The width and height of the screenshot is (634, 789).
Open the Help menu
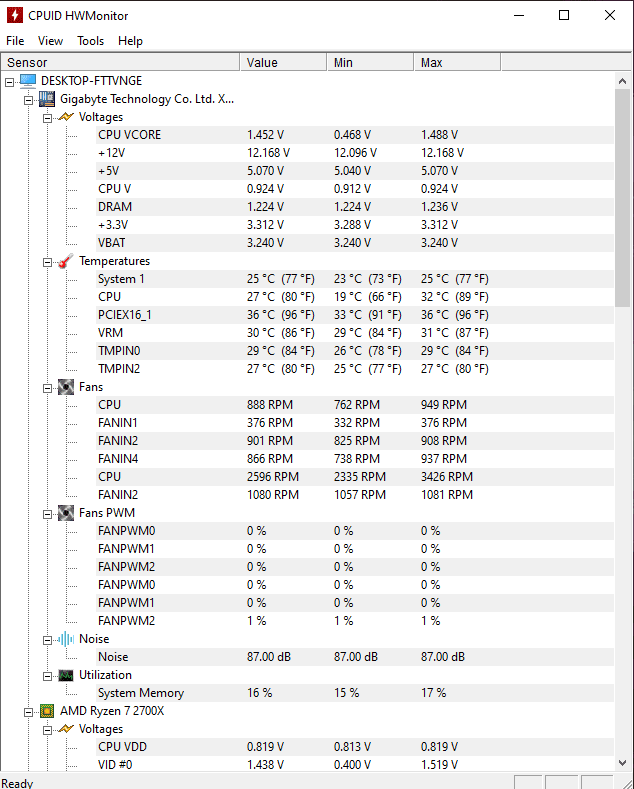130,41
